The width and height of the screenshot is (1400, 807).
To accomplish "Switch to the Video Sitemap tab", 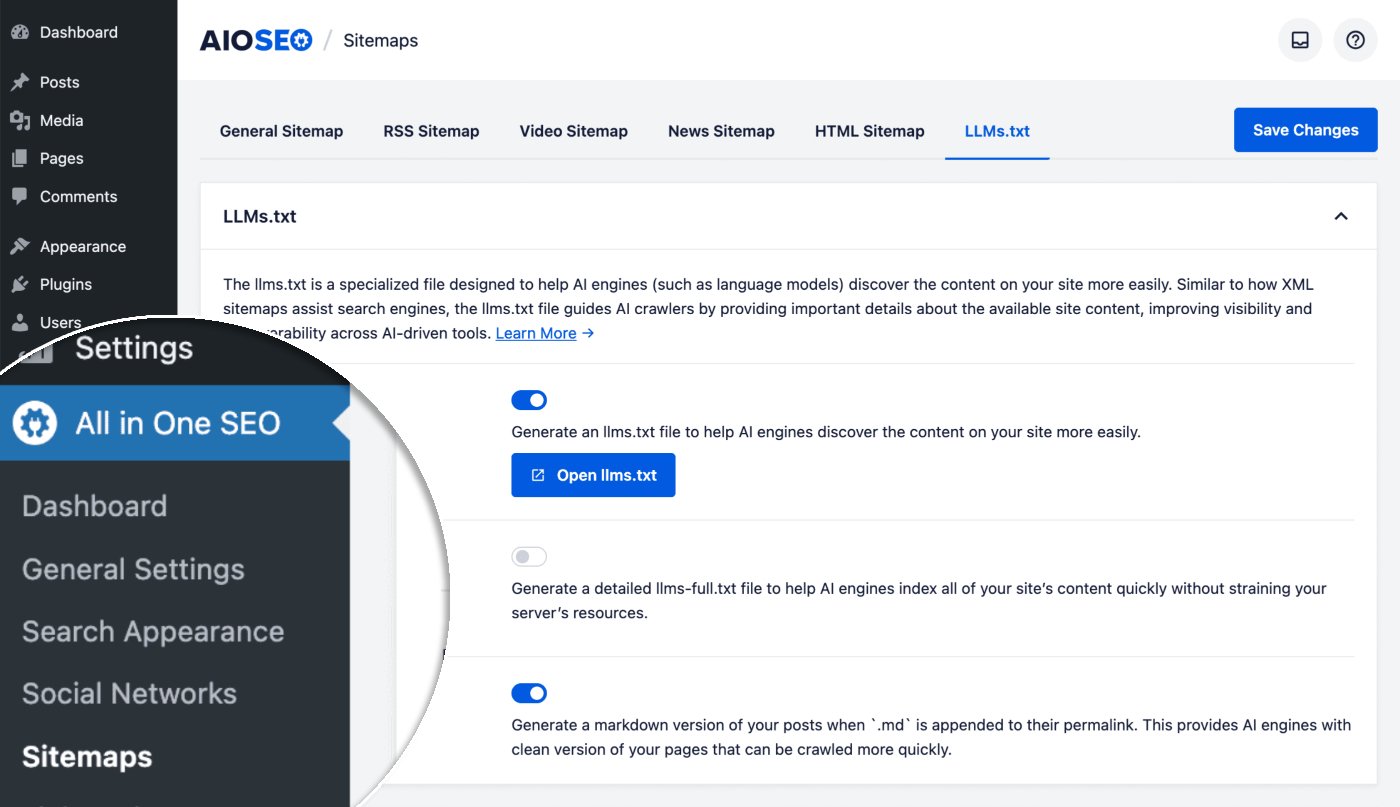I will (573, 131).
